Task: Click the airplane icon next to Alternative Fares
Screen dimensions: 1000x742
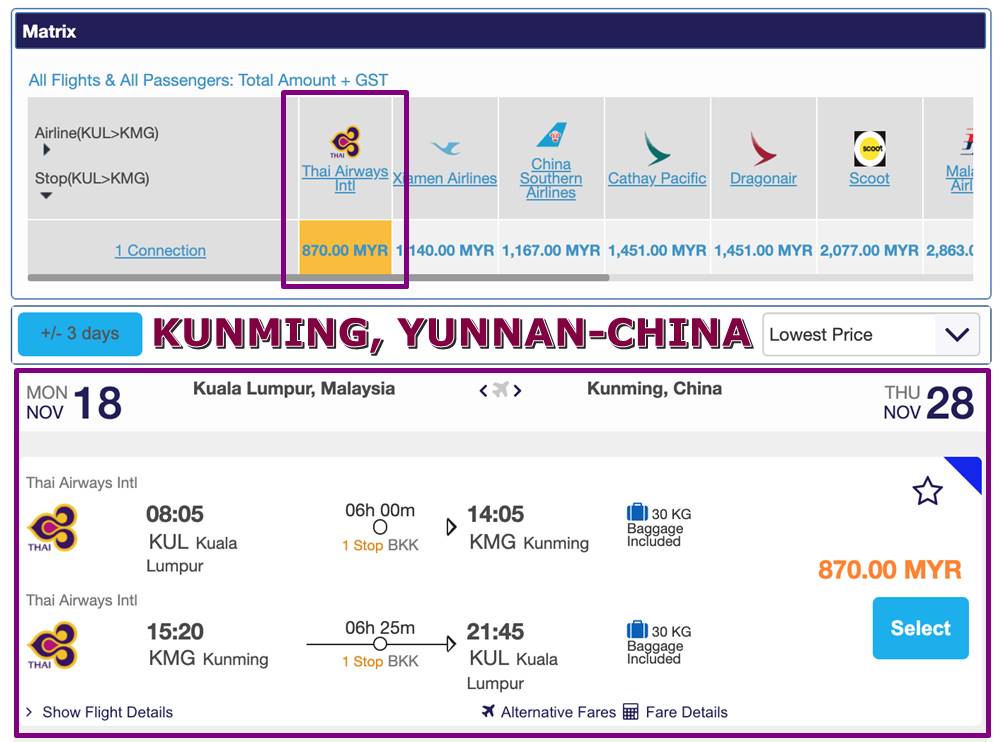Action: 489,711
